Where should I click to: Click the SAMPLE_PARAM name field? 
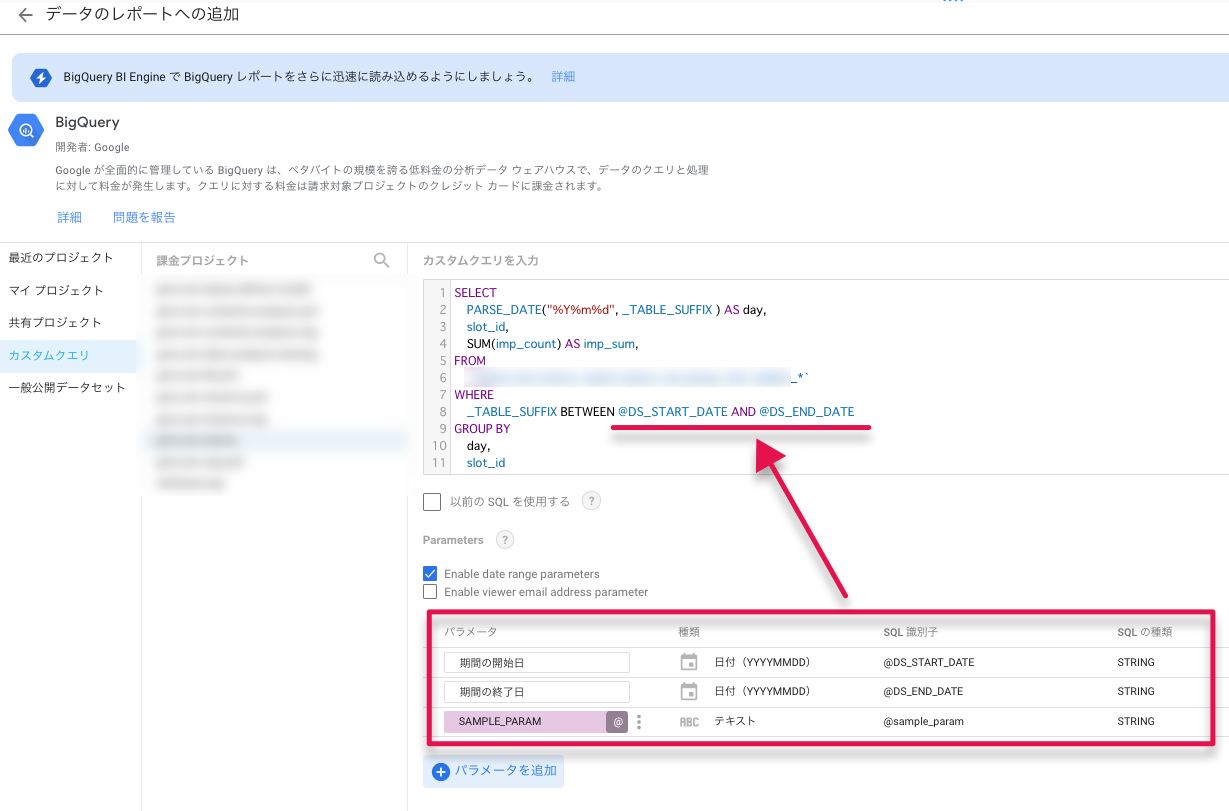(x=525, y=722)
